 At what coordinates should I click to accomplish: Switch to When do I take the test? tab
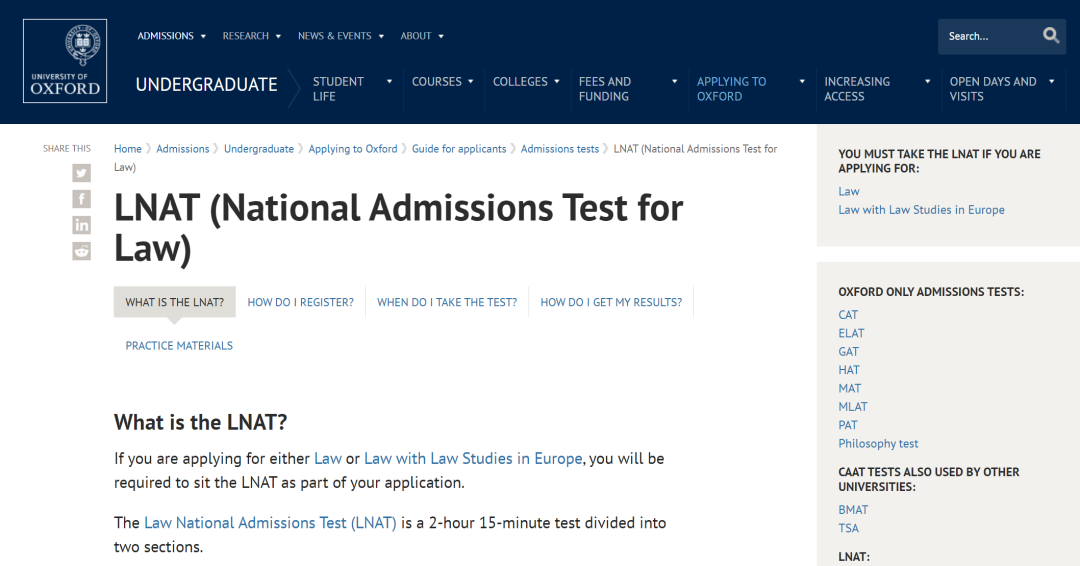click(x=447, y=302)
